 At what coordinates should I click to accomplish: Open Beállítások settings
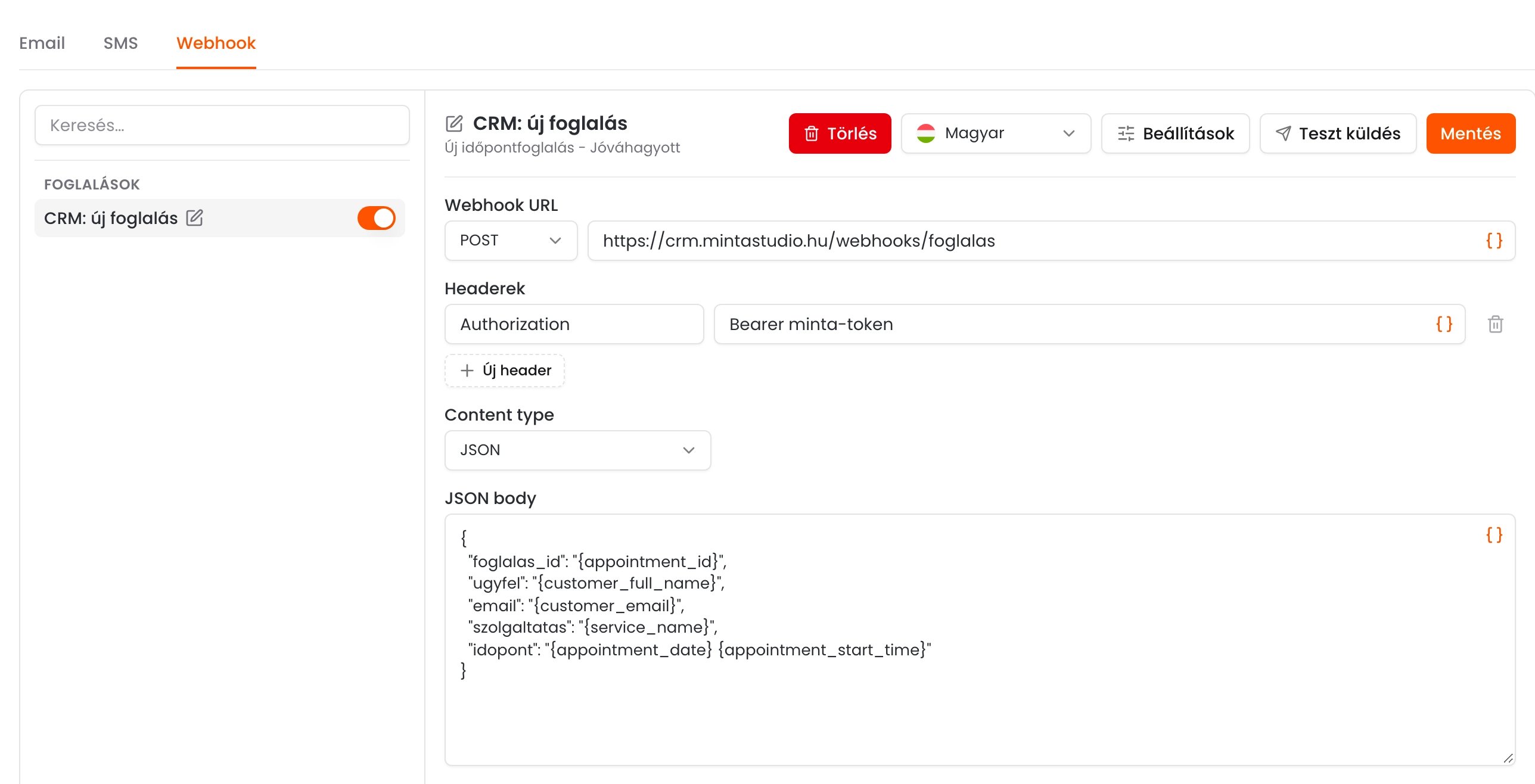(x=1175, y=133)
